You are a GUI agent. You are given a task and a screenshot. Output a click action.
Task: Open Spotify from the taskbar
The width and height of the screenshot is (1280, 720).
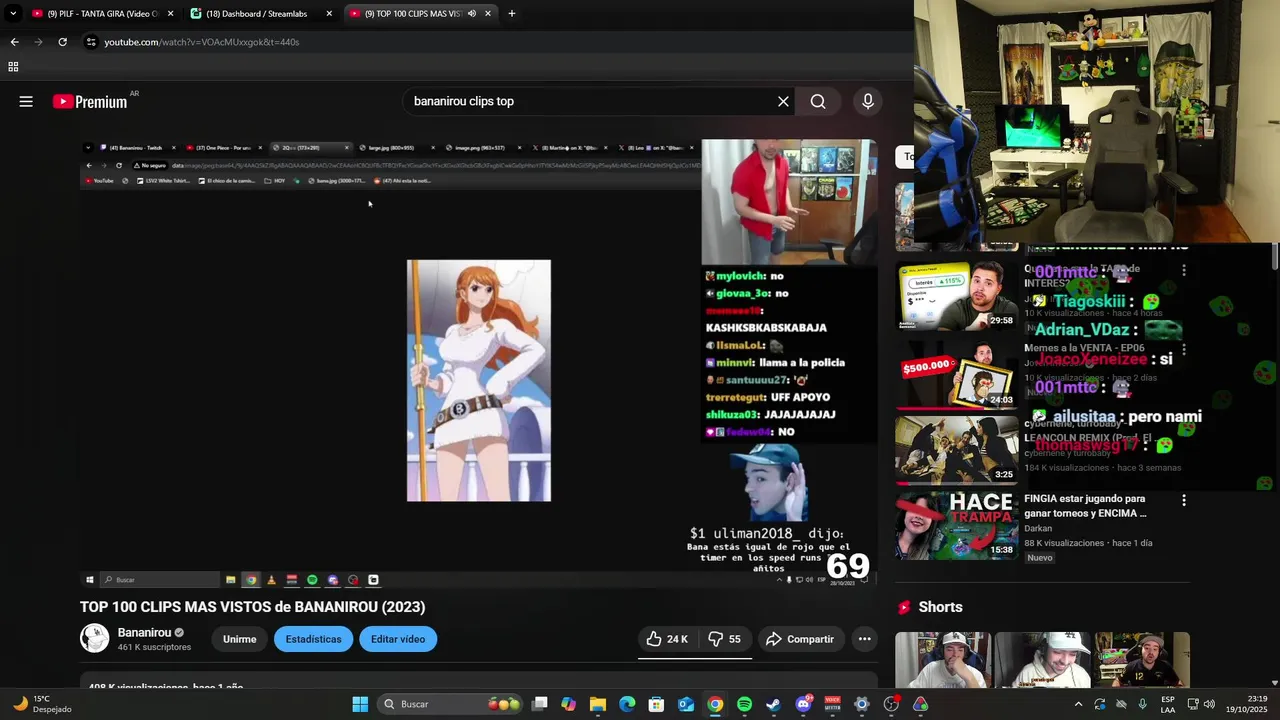744,704
